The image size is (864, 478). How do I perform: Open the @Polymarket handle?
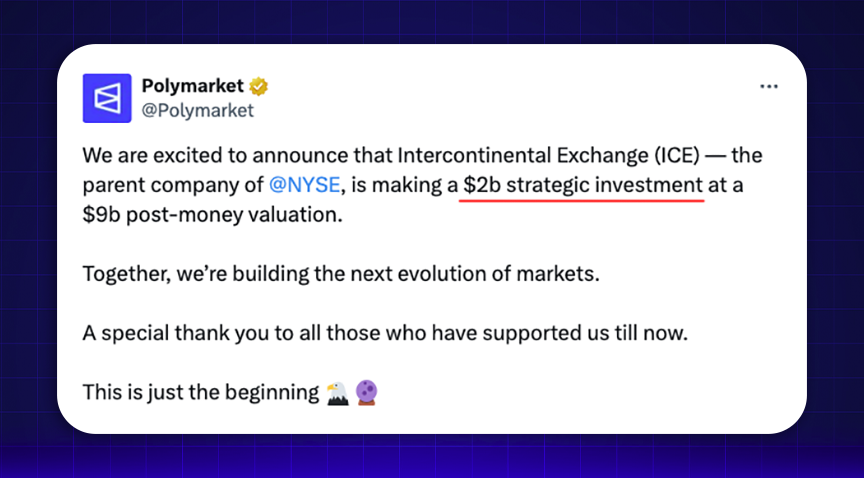197,110
